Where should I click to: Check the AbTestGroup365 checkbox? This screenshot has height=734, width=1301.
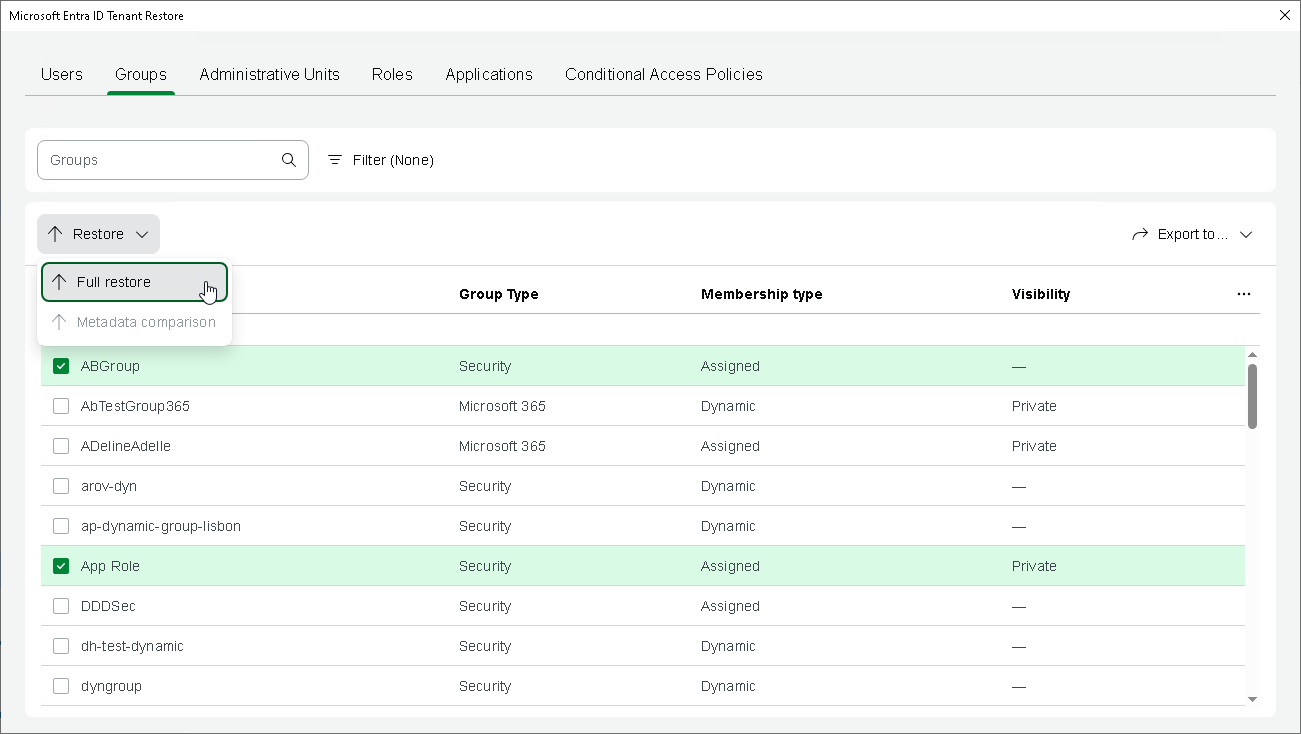(x=61, y=406)
